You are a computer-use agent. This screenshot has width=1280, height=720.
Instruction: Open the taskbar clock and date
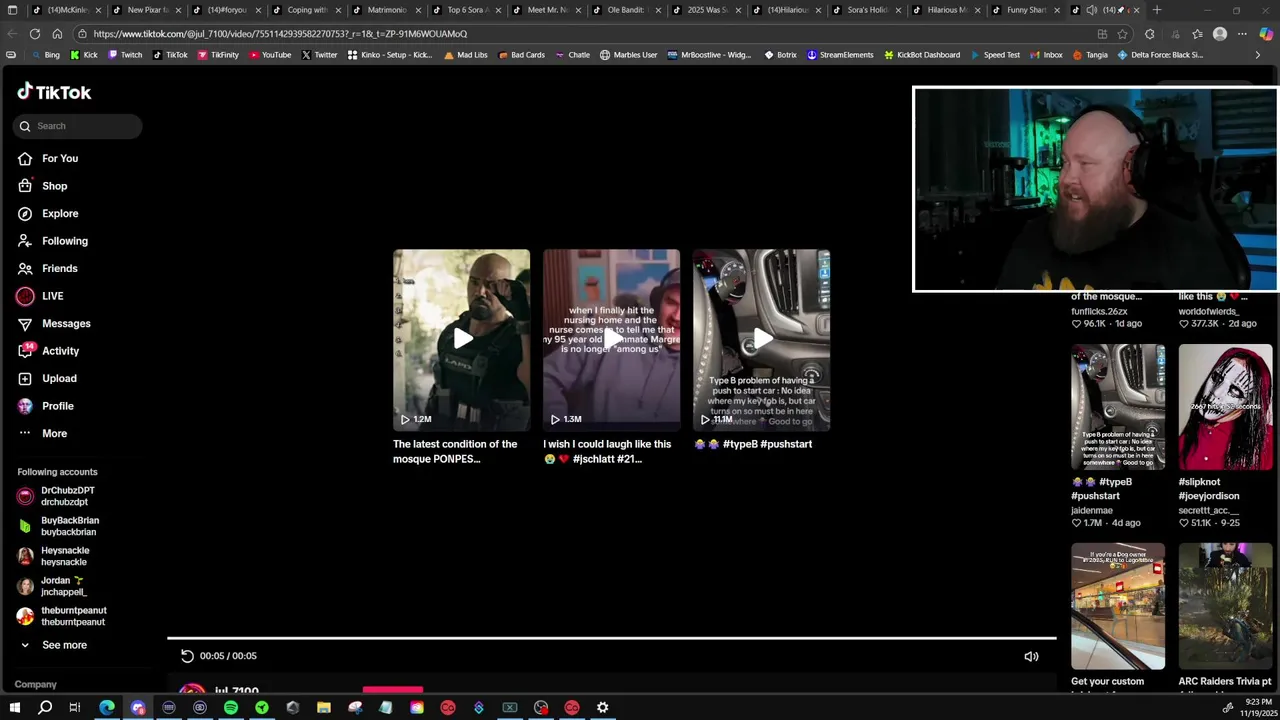(x=1257, y=708)
